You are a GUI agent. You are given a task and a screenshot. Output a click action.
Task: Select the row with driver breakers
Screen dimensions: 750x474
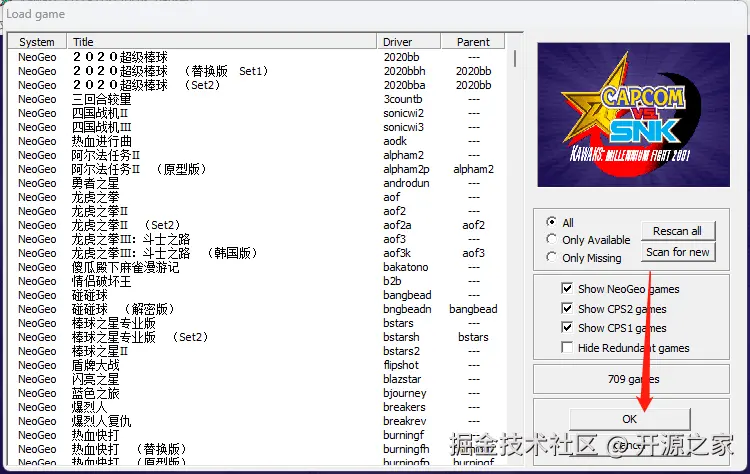tap(256, 407)
